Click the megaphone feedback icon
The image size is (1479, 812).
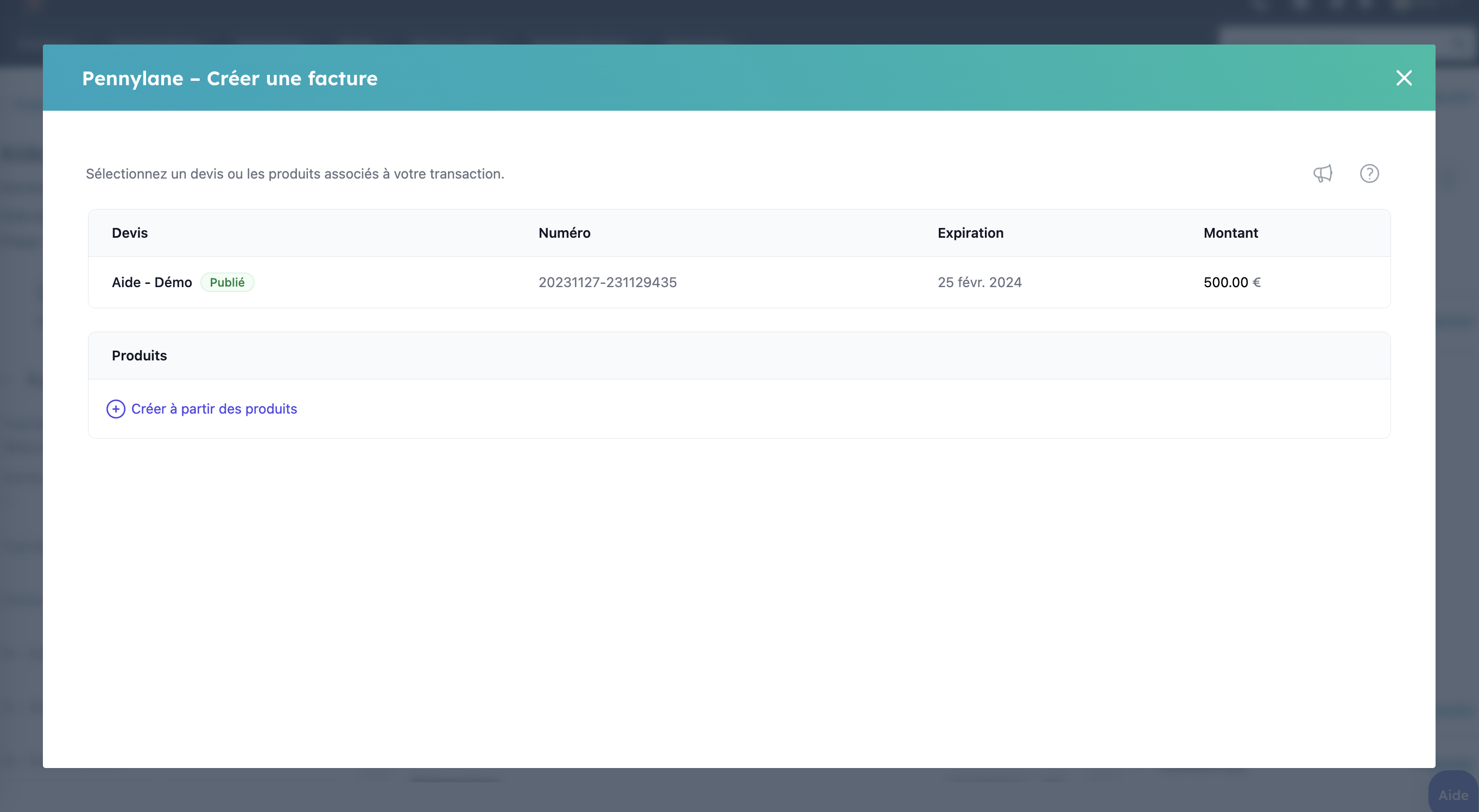[1322, 173]
